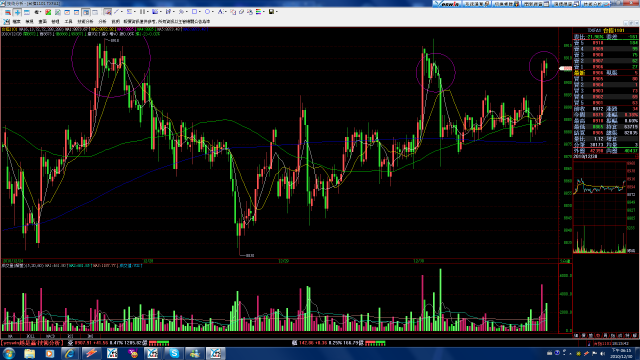This screenshot has height=360, width=640.
Task: Click the 8910 price in the order book
Action: (x=598, y=42)
